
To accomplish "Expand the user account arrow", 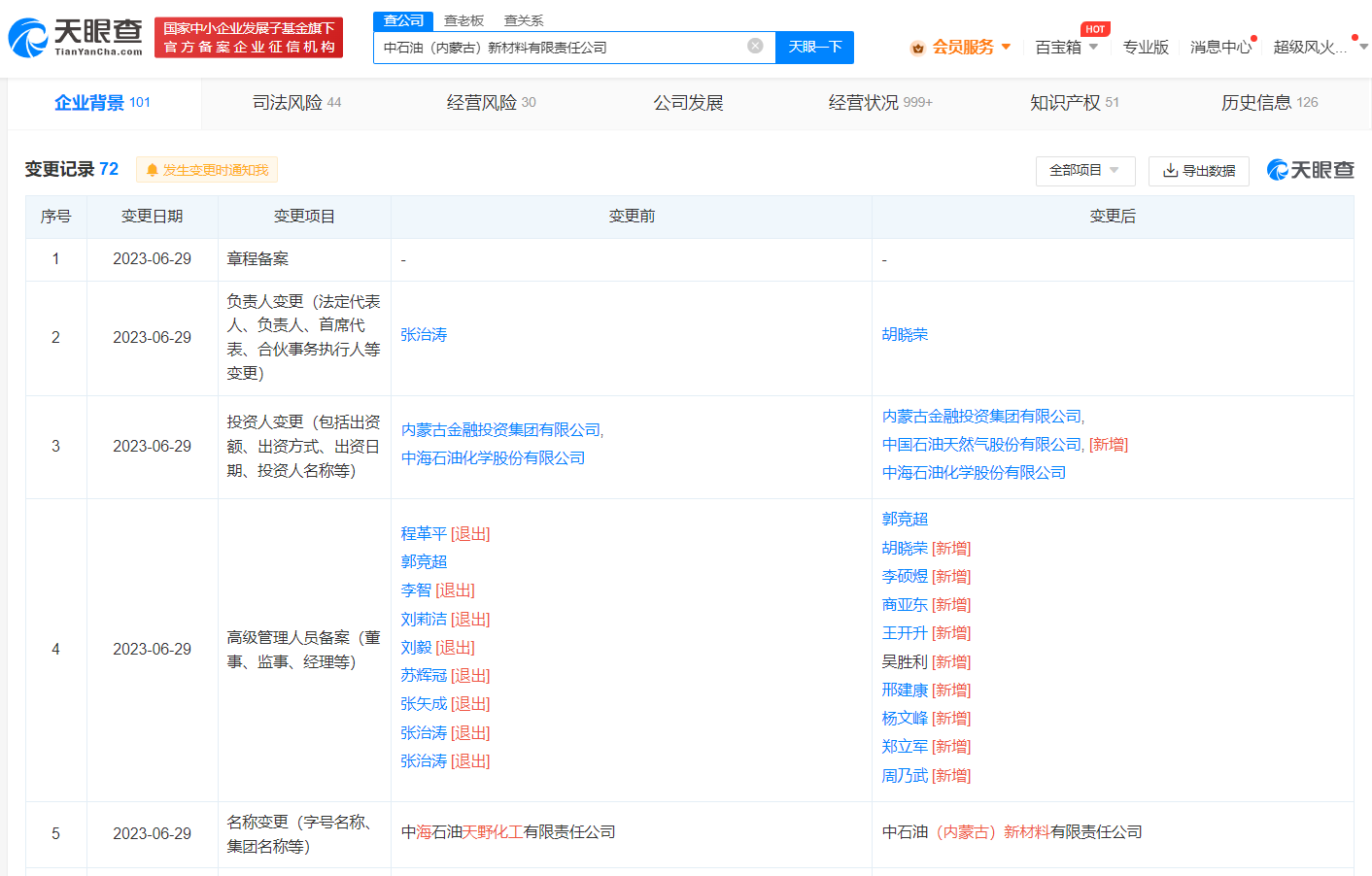I will 1364,47.
